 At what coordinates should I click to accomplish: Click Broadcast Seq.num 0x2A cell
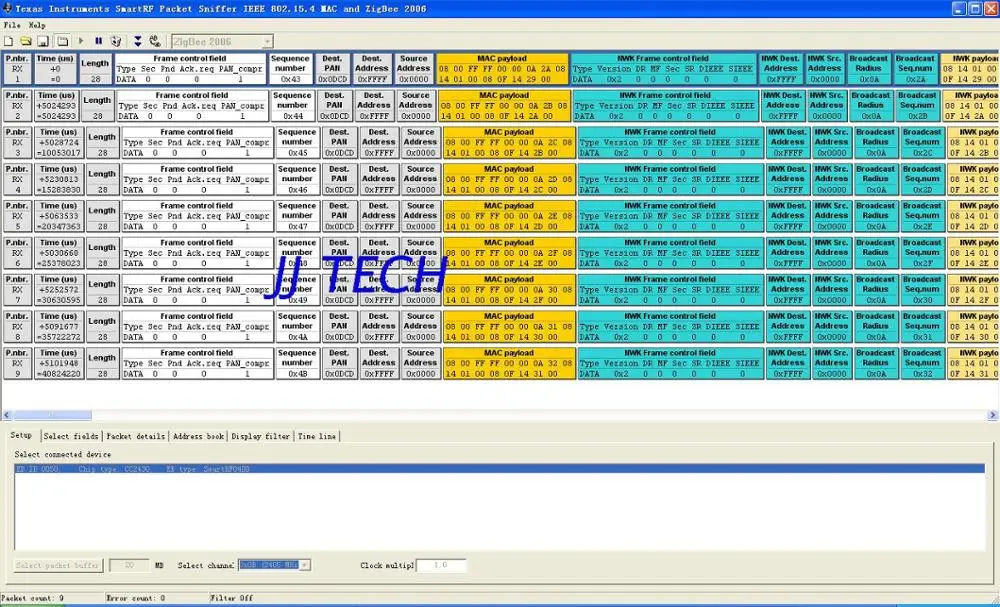916,69
